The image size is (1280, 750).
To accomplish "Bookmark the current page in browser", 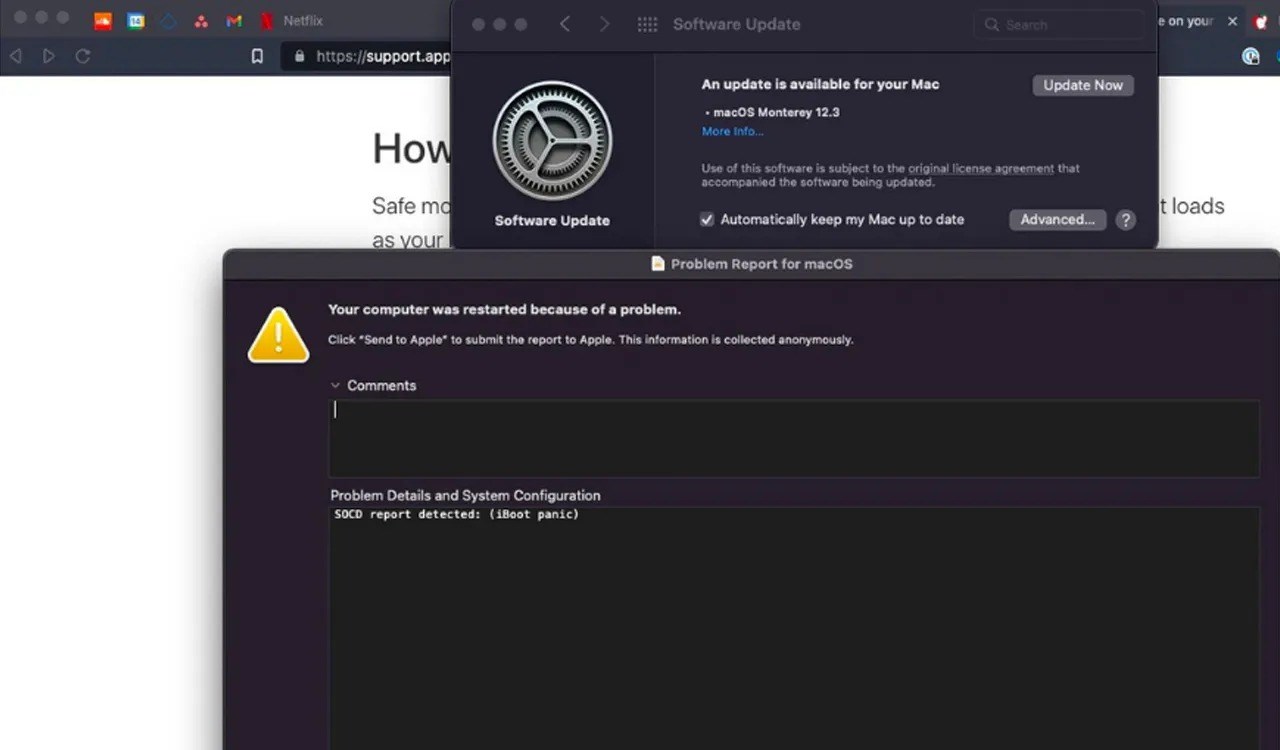I will click(257, 56).
